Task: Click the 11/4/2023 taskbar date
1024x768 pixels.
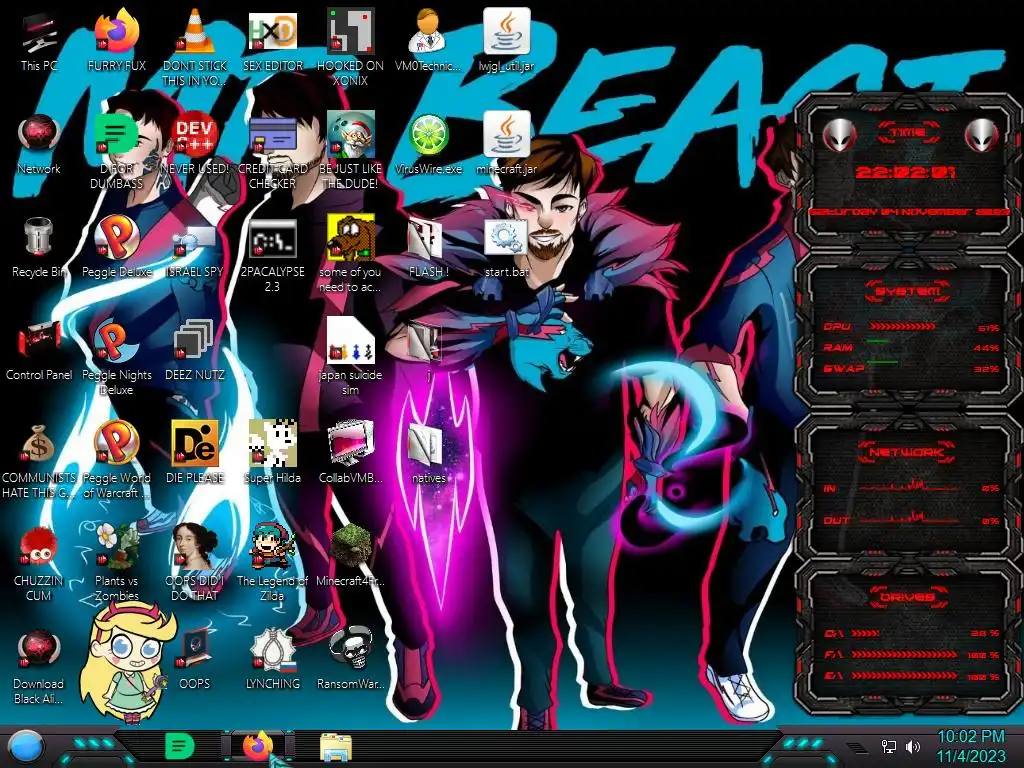Action: coord(970,757)
